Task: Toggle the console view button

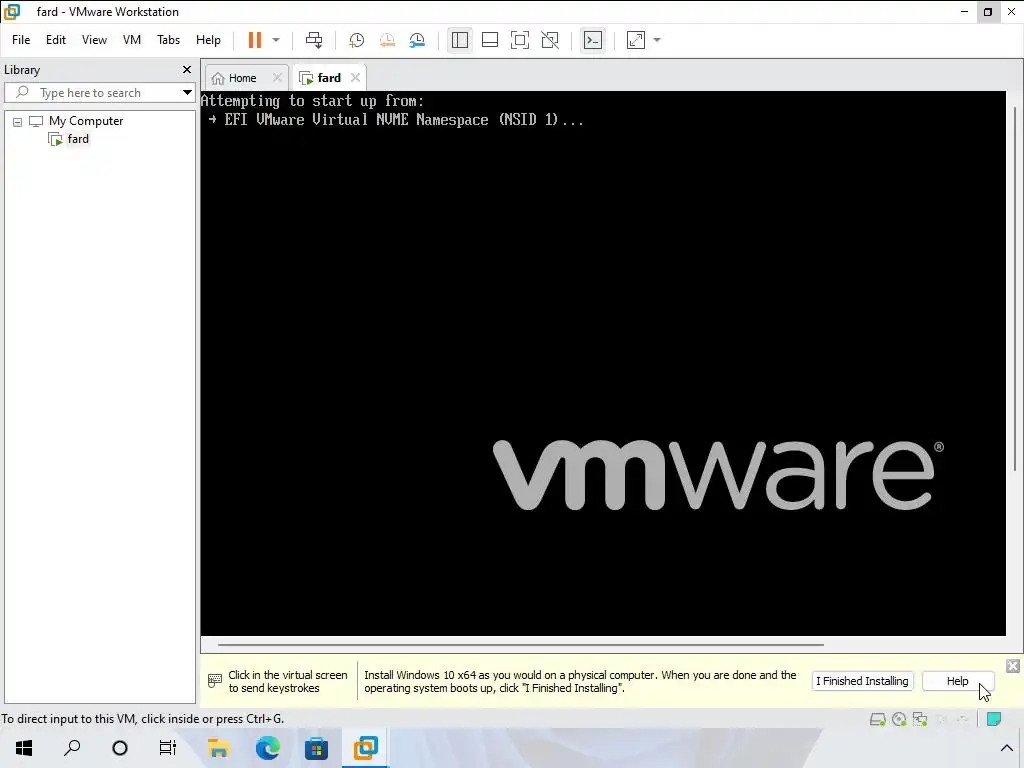Action: tap(592, 40)
